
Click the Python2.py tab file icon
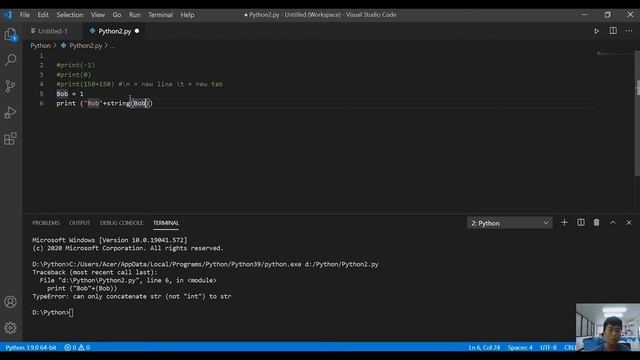[92, 31]
